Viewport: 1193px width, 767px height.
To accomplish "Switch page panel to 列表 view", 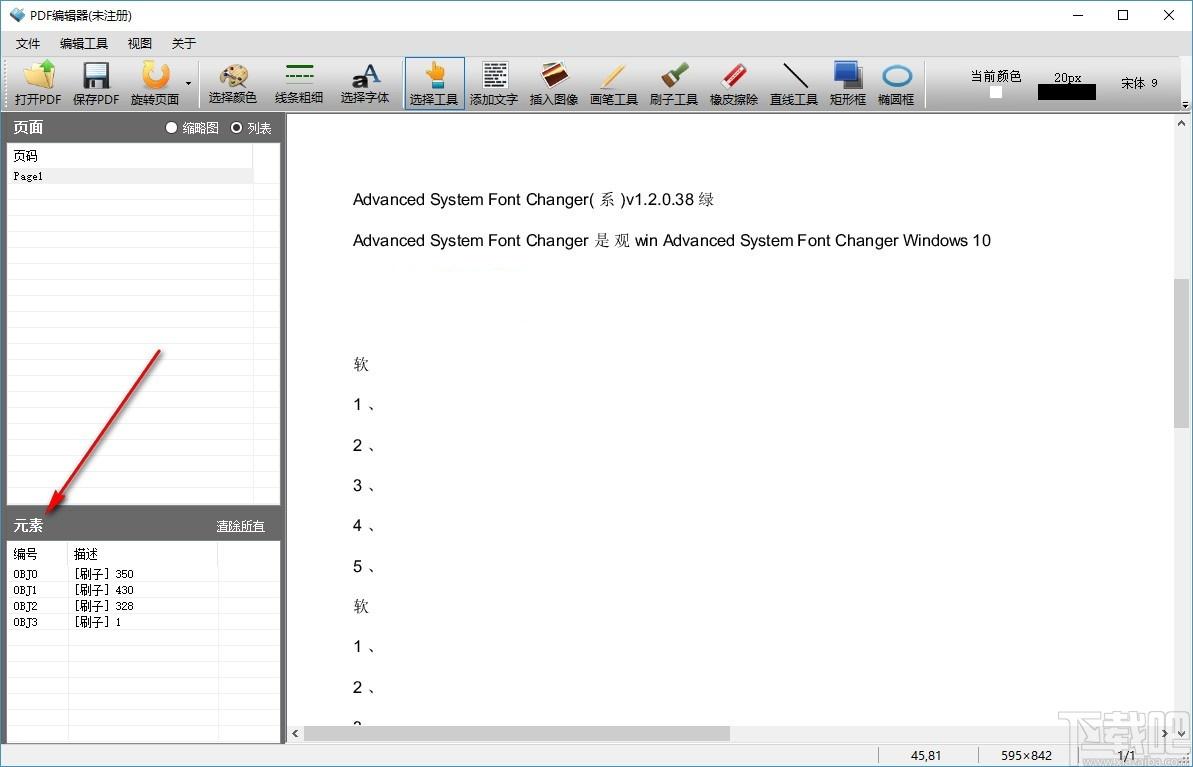I will (x=251, y=128).
